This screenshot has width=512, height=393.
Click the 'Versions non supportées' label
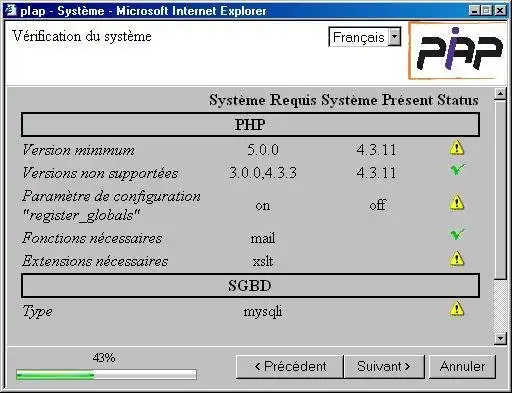click(100, 173)
